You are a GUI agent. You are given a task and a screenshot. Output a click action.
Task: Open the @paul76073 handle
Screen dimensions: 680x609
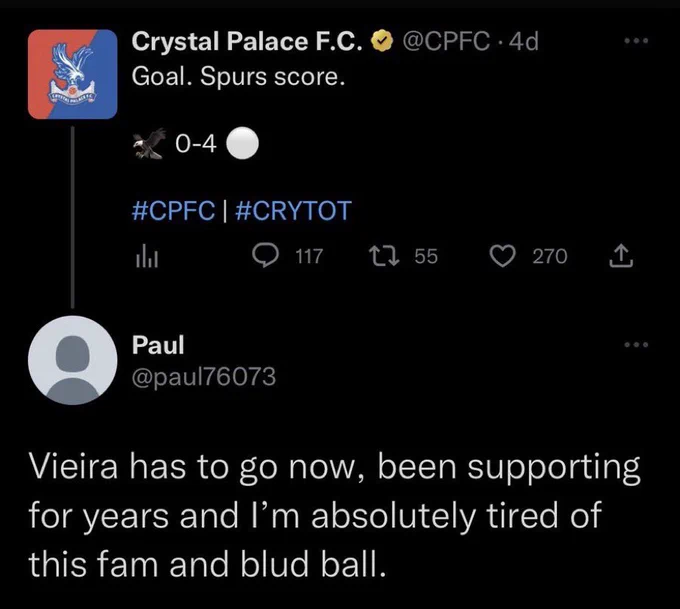pyautogui.click(x=203, y=377)
